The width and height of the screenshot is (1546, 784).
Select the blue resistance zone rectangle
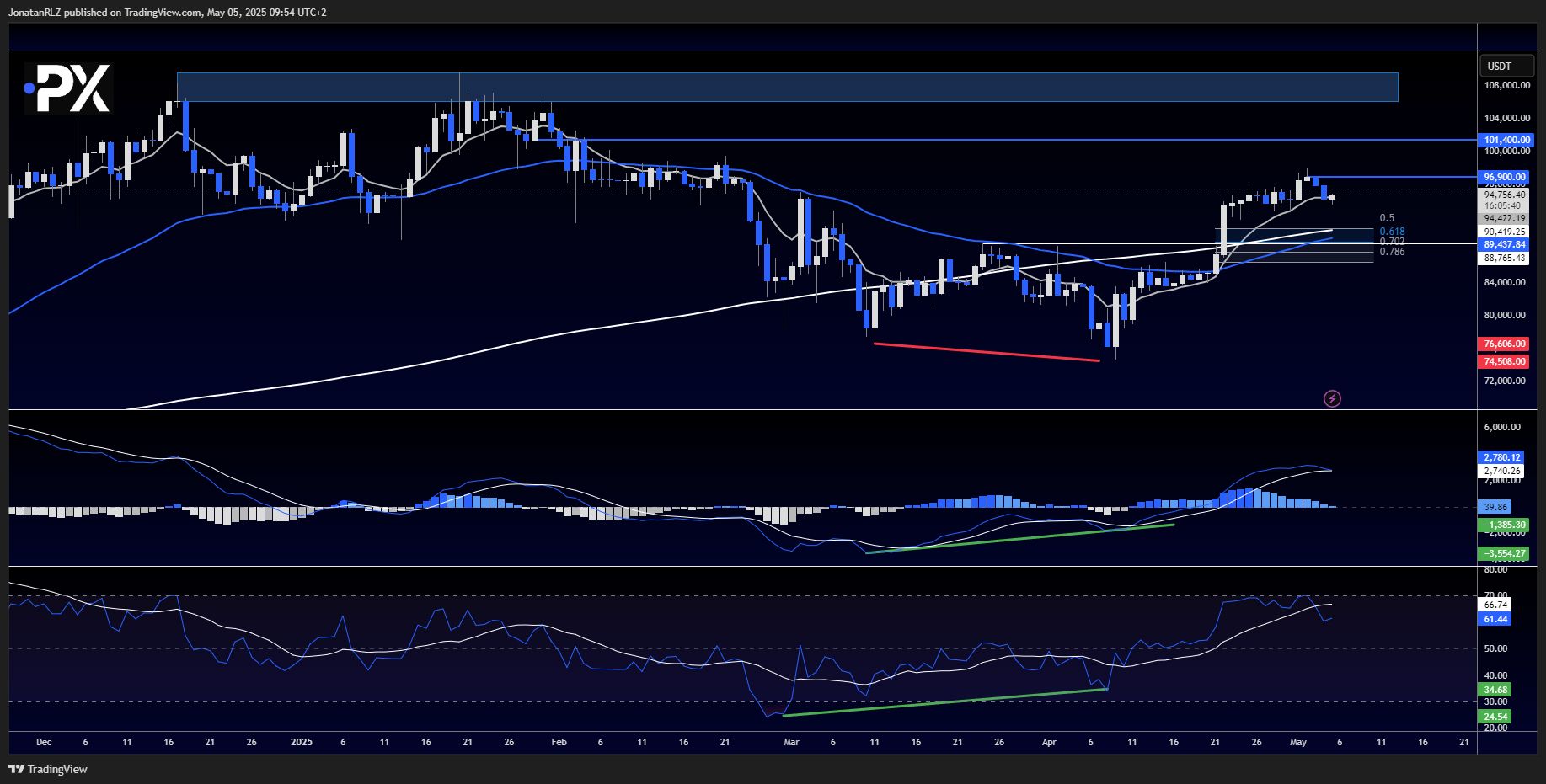point(787,87)
